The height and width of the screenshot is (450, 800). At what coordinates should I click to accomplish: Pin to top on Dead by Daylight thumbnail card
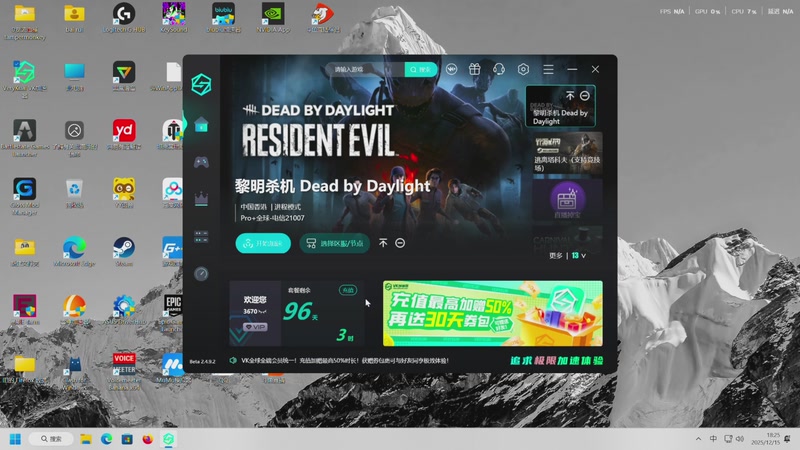pos(570,95)
